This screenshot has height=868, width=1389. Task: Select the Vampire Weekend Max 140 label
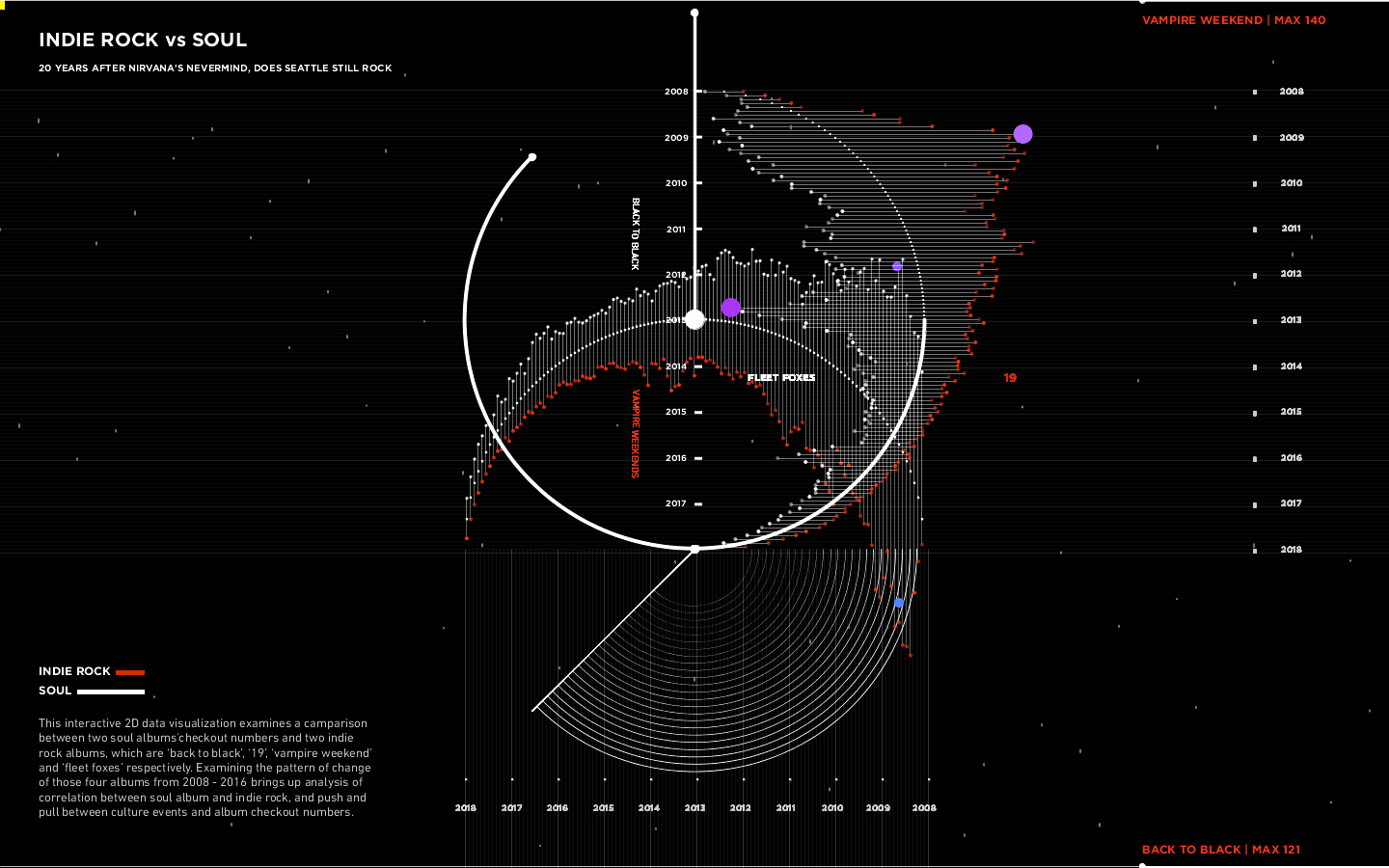pos(1233,20)
